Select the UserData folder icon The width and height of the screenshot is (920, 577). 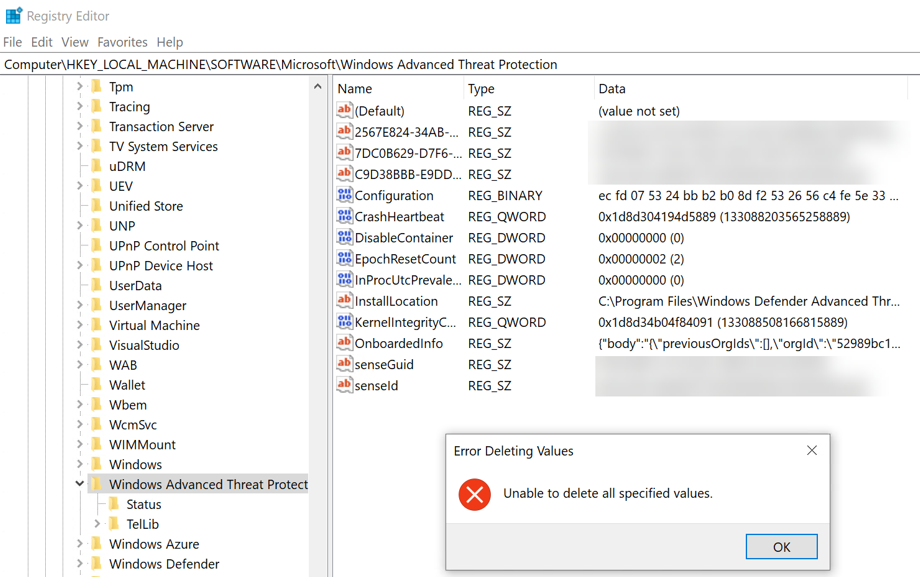pyautogui.click(x=97, y=285)
